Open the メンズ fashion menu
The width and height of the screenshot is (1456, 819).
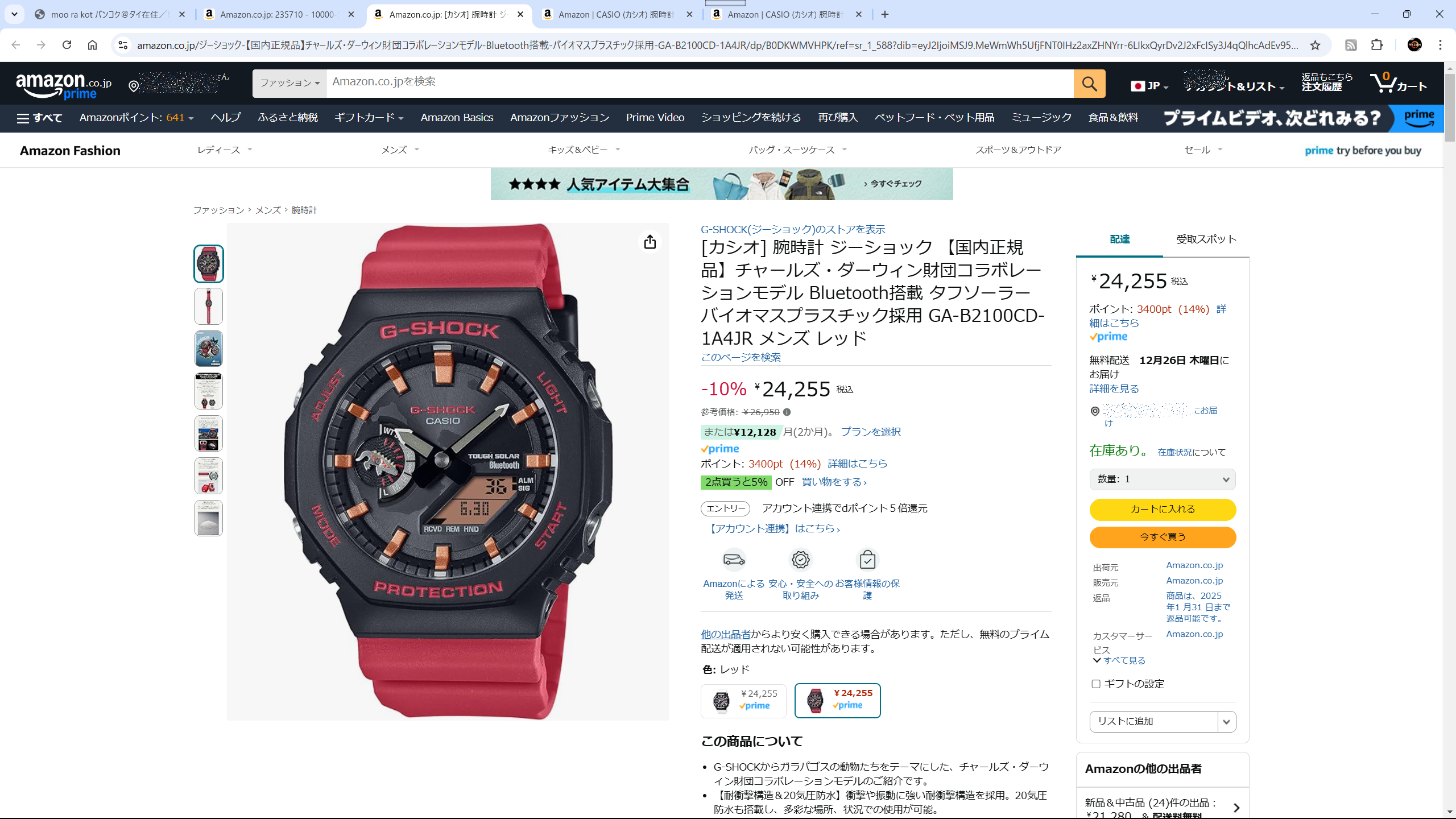coord(400,150)
